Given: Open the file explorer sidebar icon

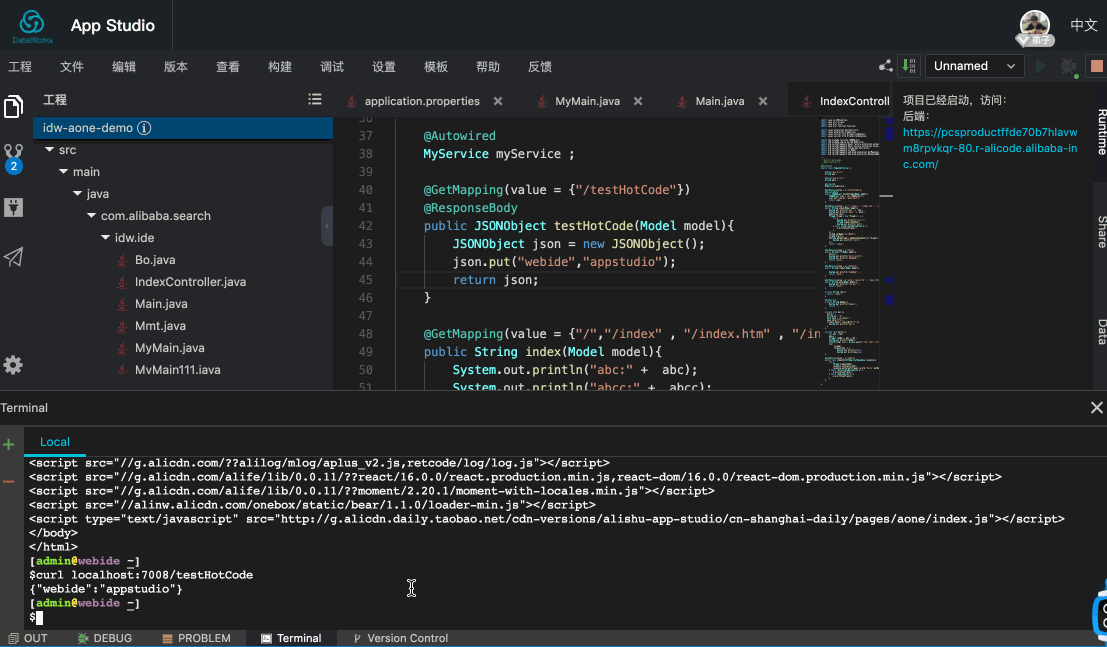Looking at the screenshot, I should tap(13, 107).
